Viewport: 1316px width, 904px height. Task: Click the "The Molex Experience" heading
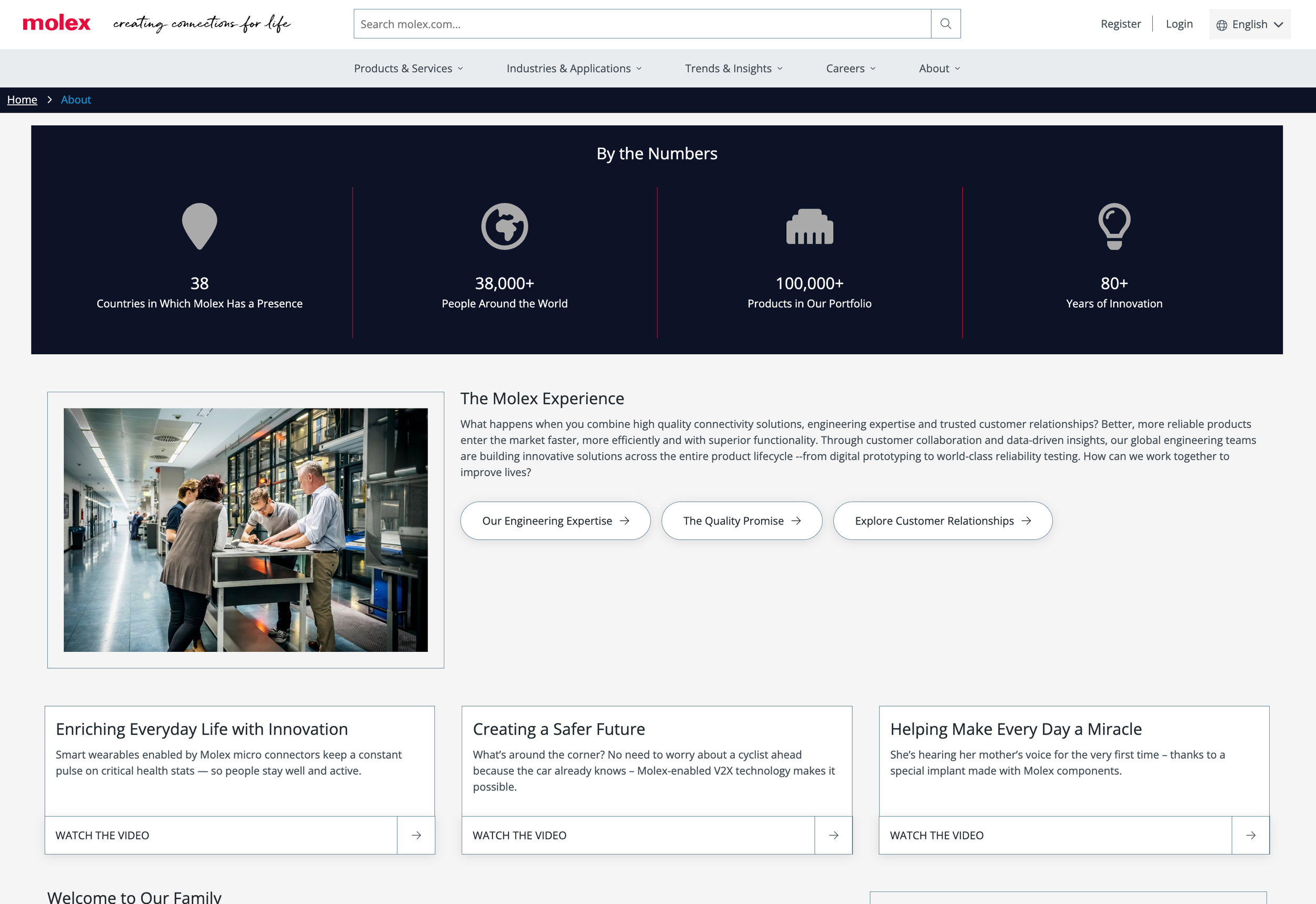[542, 399]
